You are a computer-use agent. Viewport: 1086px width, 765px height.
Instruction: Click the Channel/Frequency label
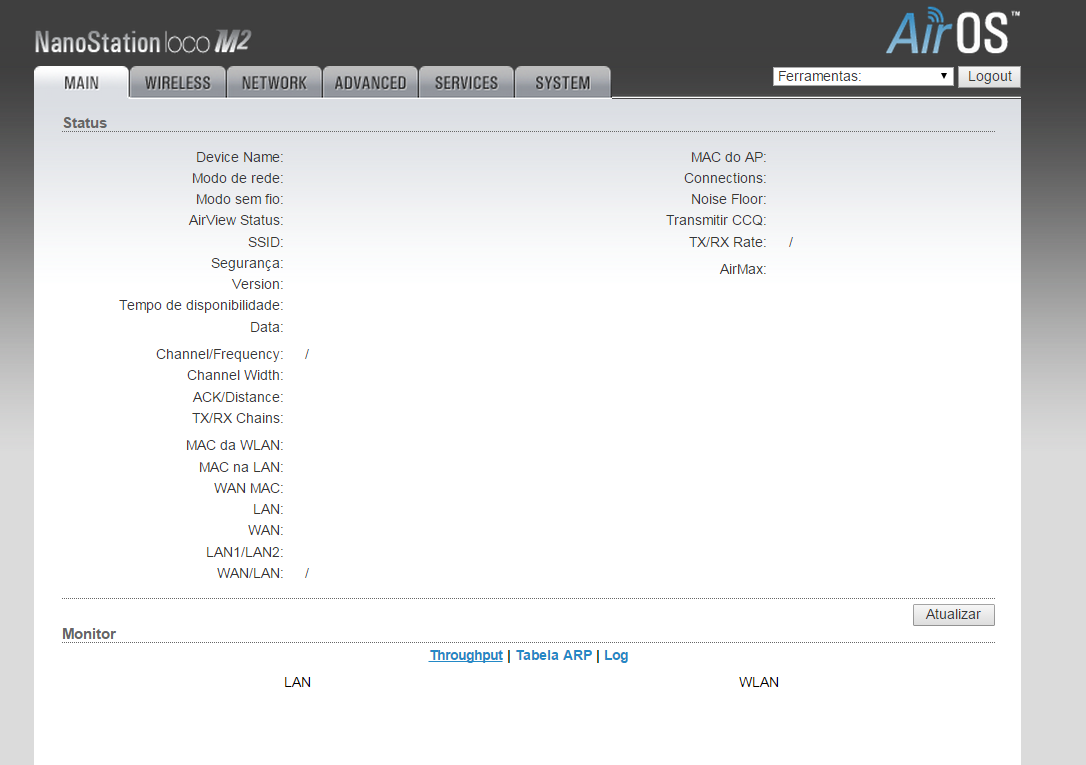[219, 354]
